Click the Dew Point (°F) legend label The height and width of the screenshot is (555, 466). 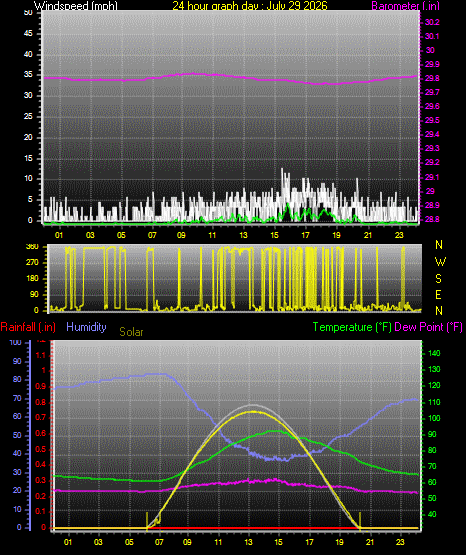(x=428, y=327)
